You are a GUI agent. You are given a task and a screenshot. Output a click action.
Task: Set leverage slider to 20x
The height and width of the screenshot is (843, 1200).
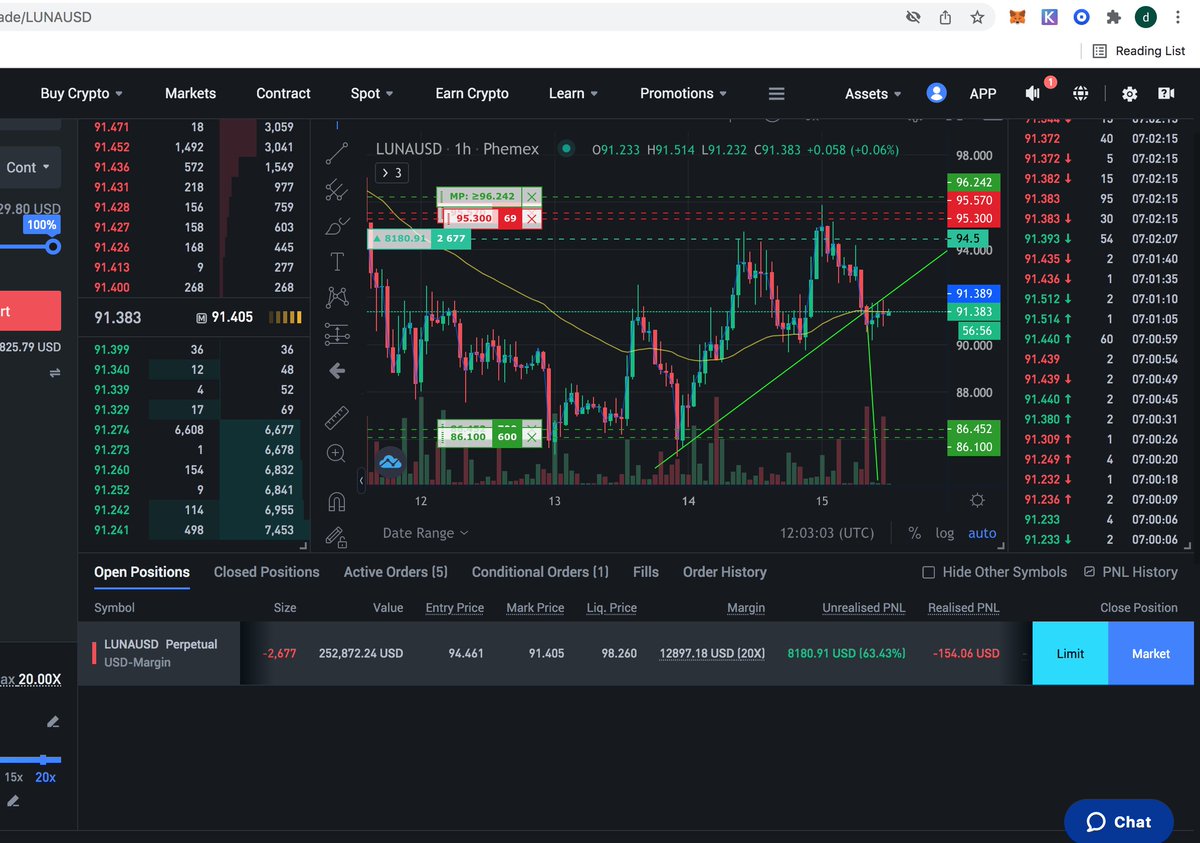(45, 777)
